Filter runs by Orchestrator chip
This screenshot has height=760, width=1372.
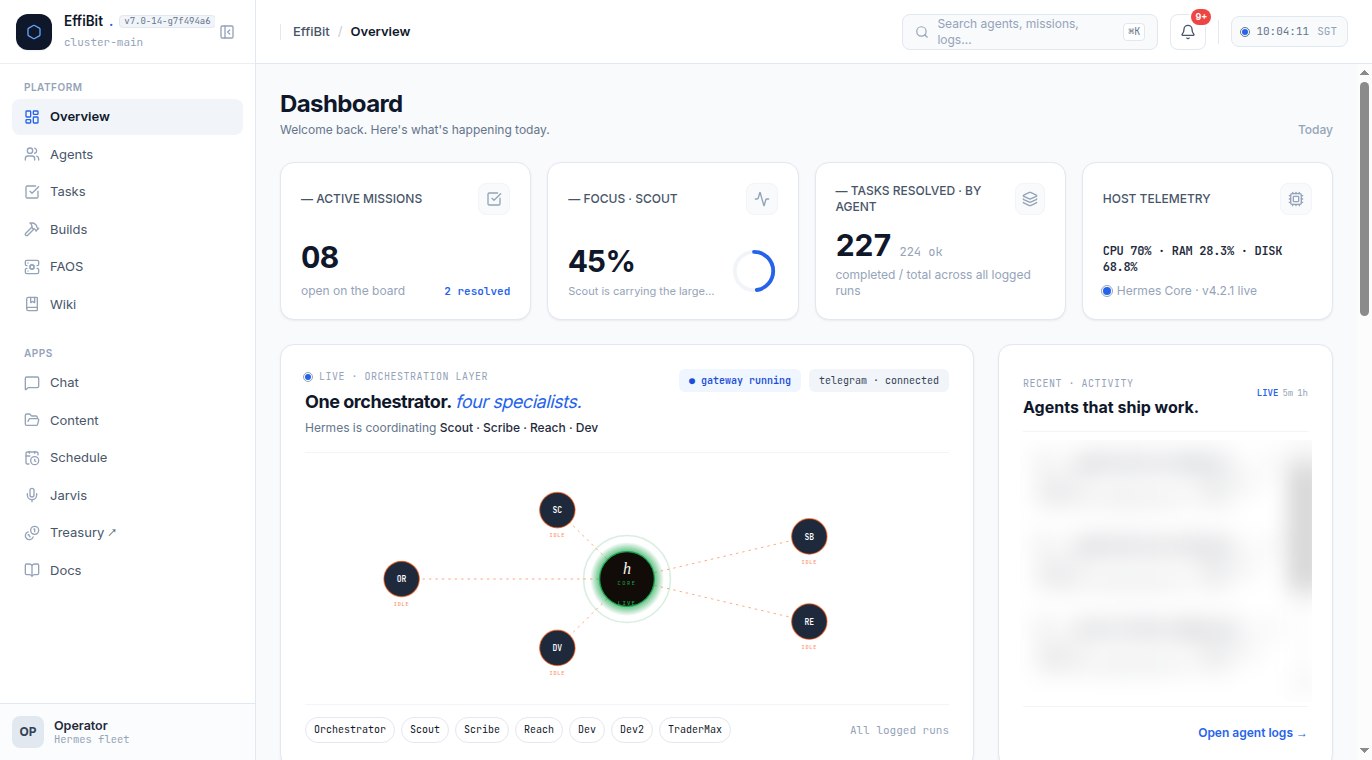click(x=350, y=730)
